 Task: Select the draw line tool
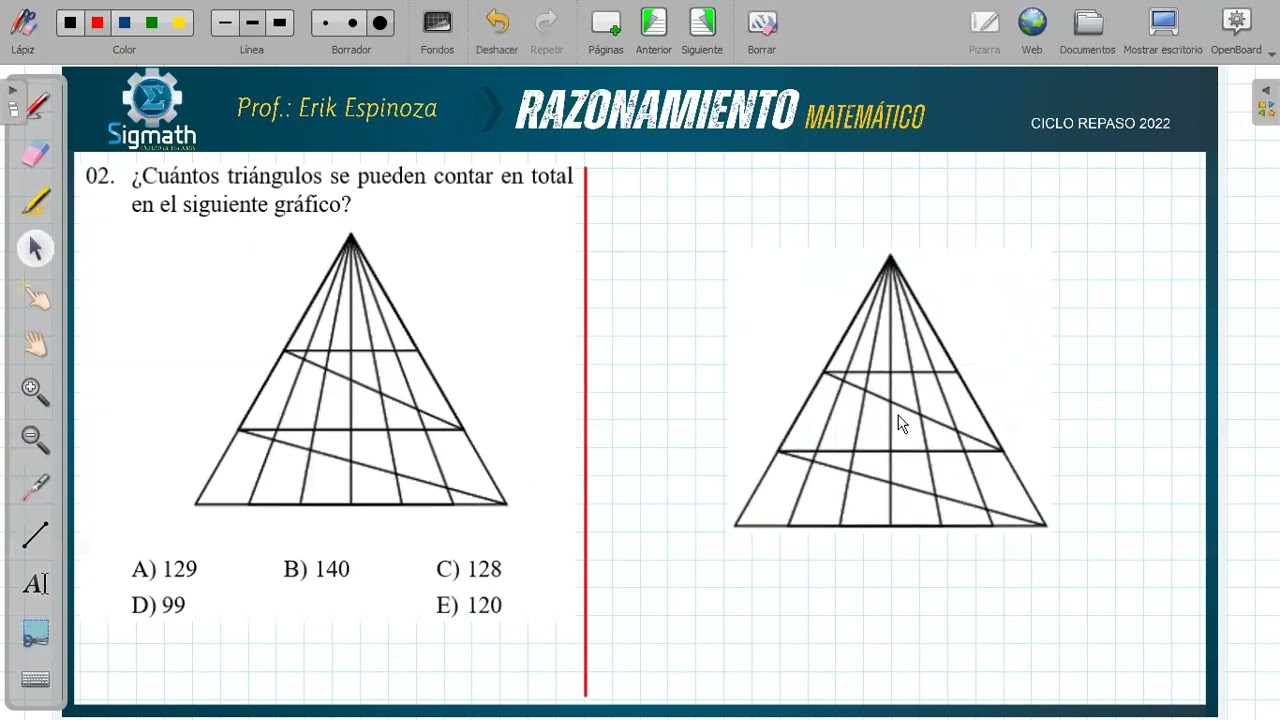click(36, 536)
